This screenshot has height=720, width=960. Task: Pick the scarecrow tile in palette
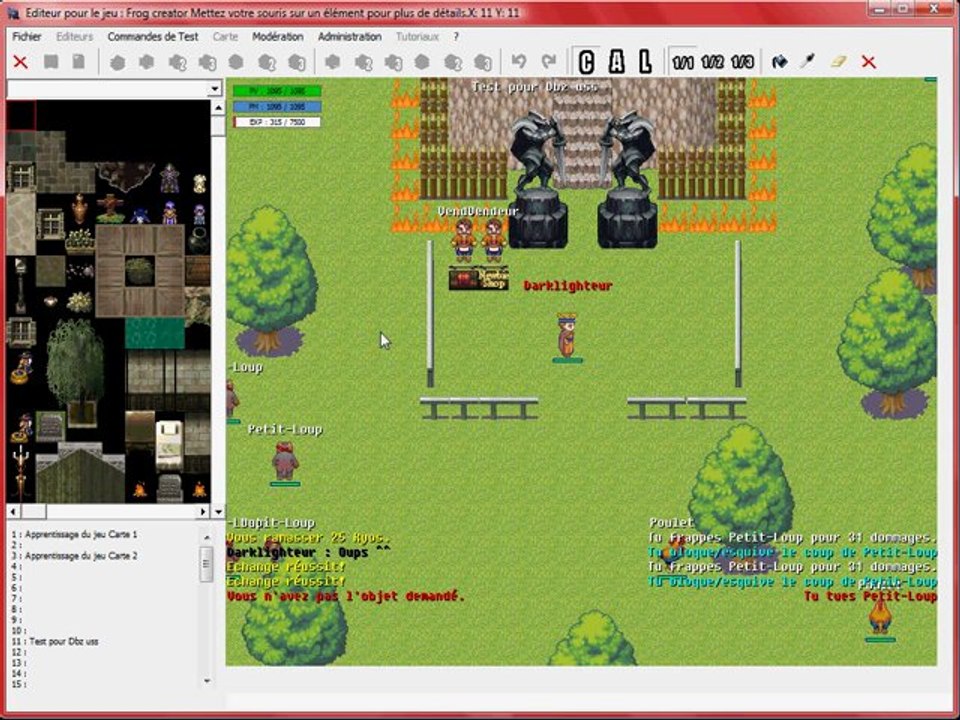pyautogui.click(x=110, y=208)
